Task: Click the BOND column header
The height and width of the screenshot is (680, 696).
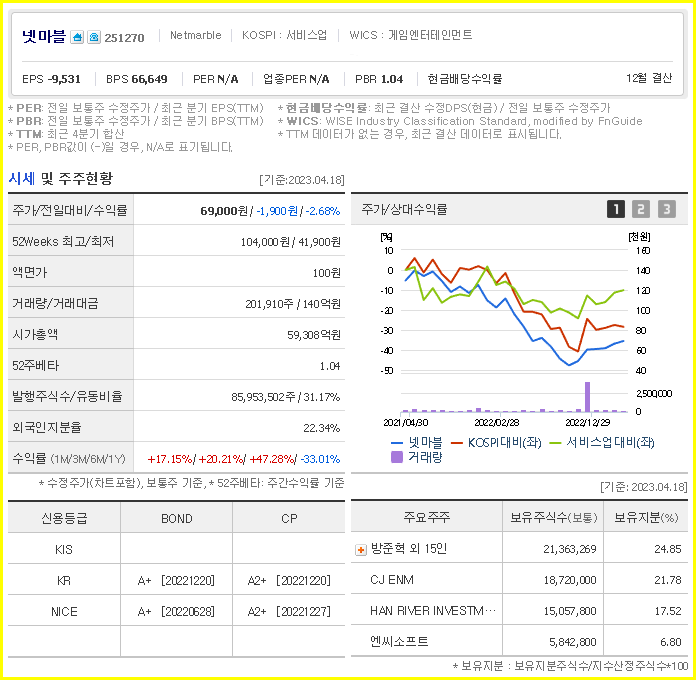Action: coord(177,518)
